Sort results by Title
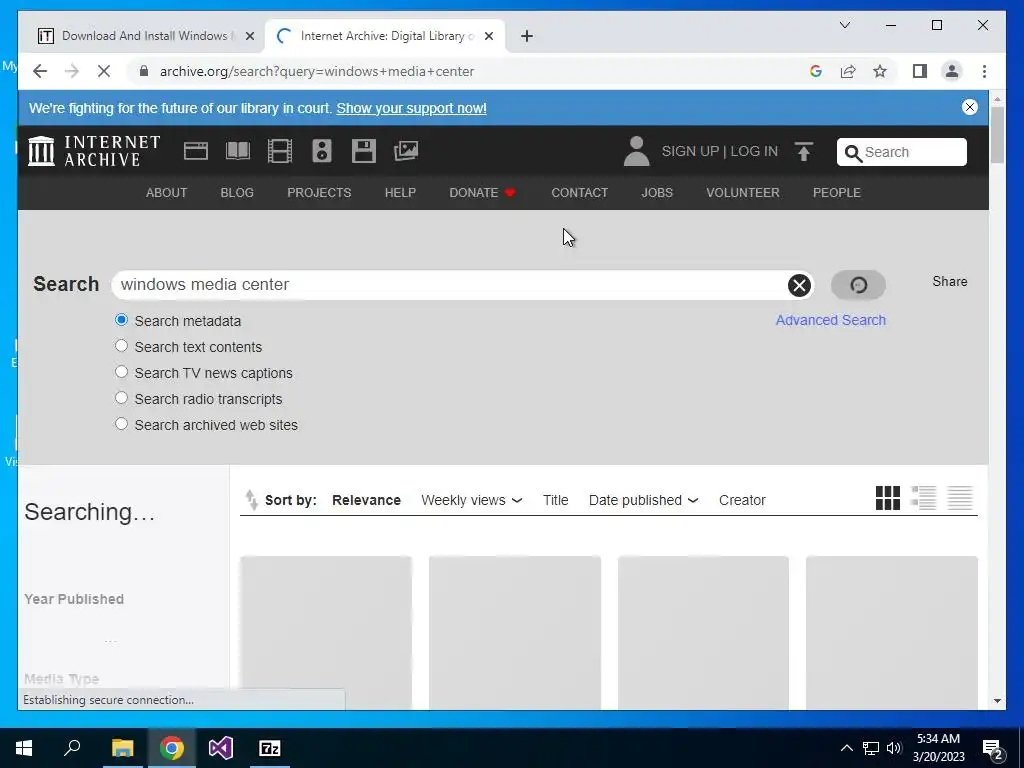1024x768 pixels. point(556,500)
